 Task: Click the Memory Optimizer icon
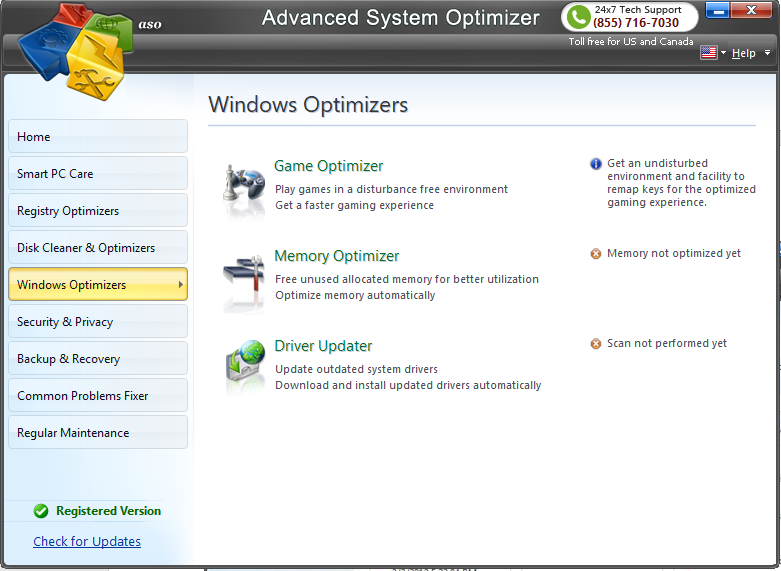pos(243,277)
